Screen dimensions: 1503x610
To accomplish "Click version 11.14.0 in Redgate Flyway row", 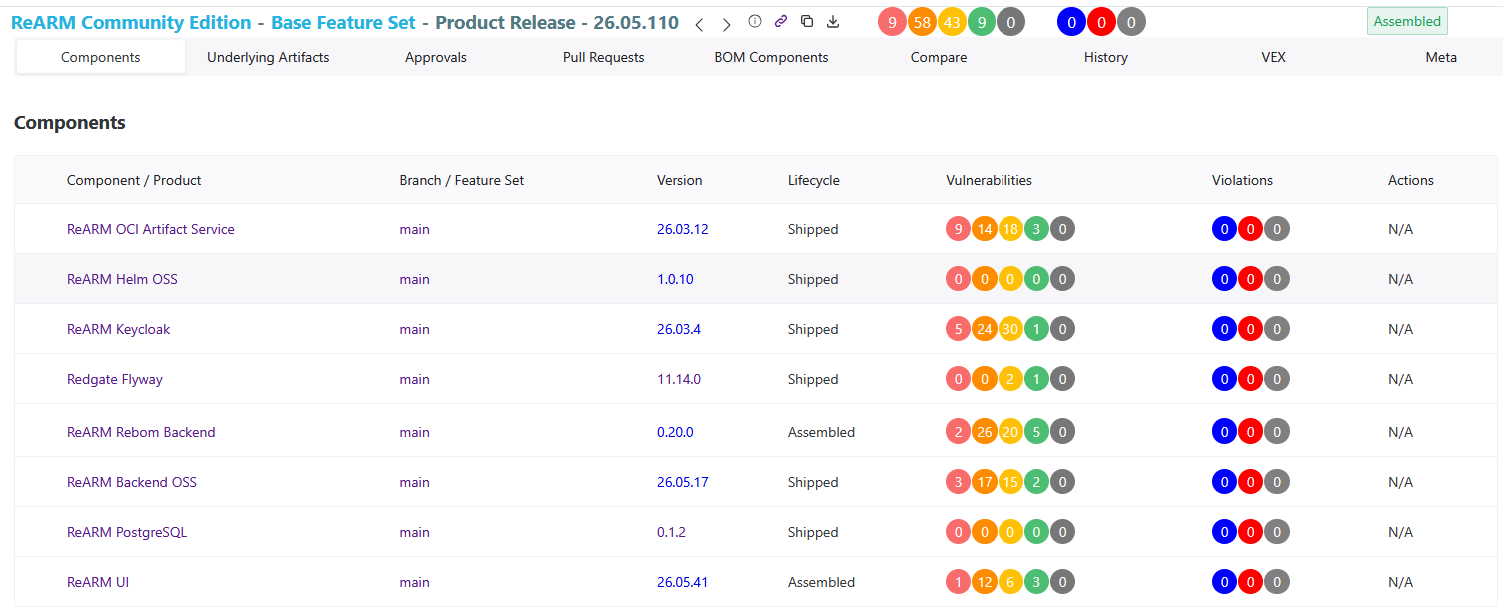I will click(679, 379).
